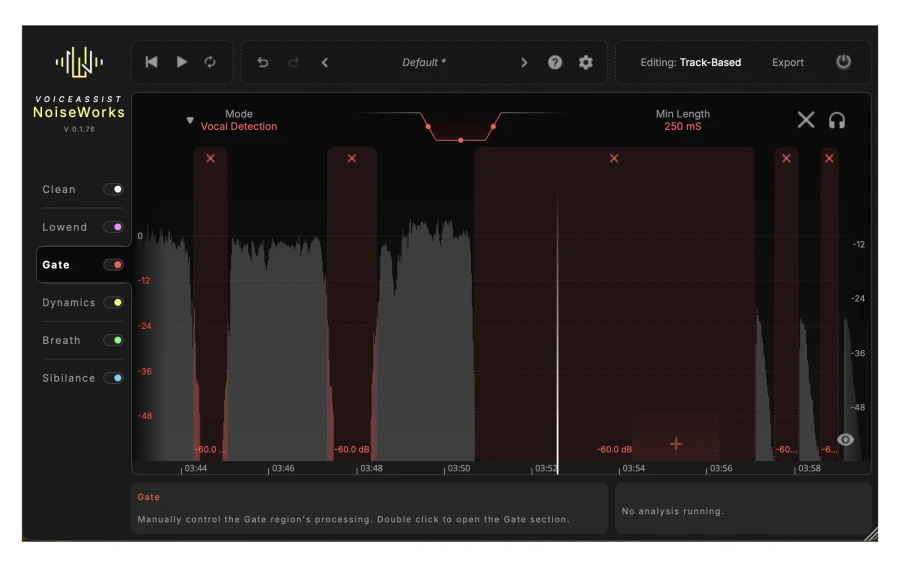Click the bottom center node of gate curve
This screenshot has width=900, height=567.
pos(460,140)
